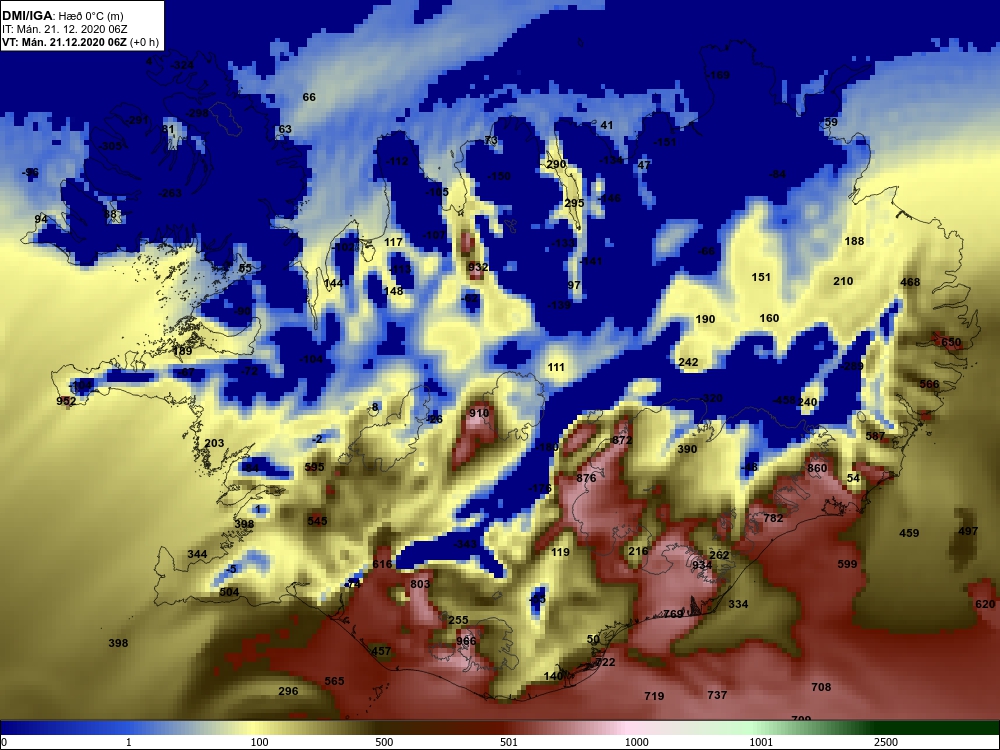Click the '500' label under the color scale
This screenshot has width=1000, height=750.
coord(384,742)
